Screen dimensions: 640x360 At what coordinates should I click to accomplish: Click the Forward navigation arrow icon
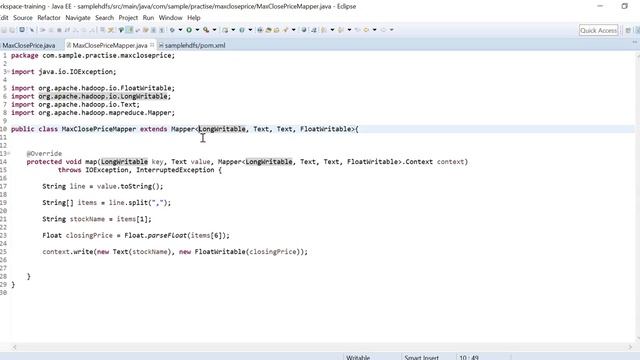click(383, 30)
